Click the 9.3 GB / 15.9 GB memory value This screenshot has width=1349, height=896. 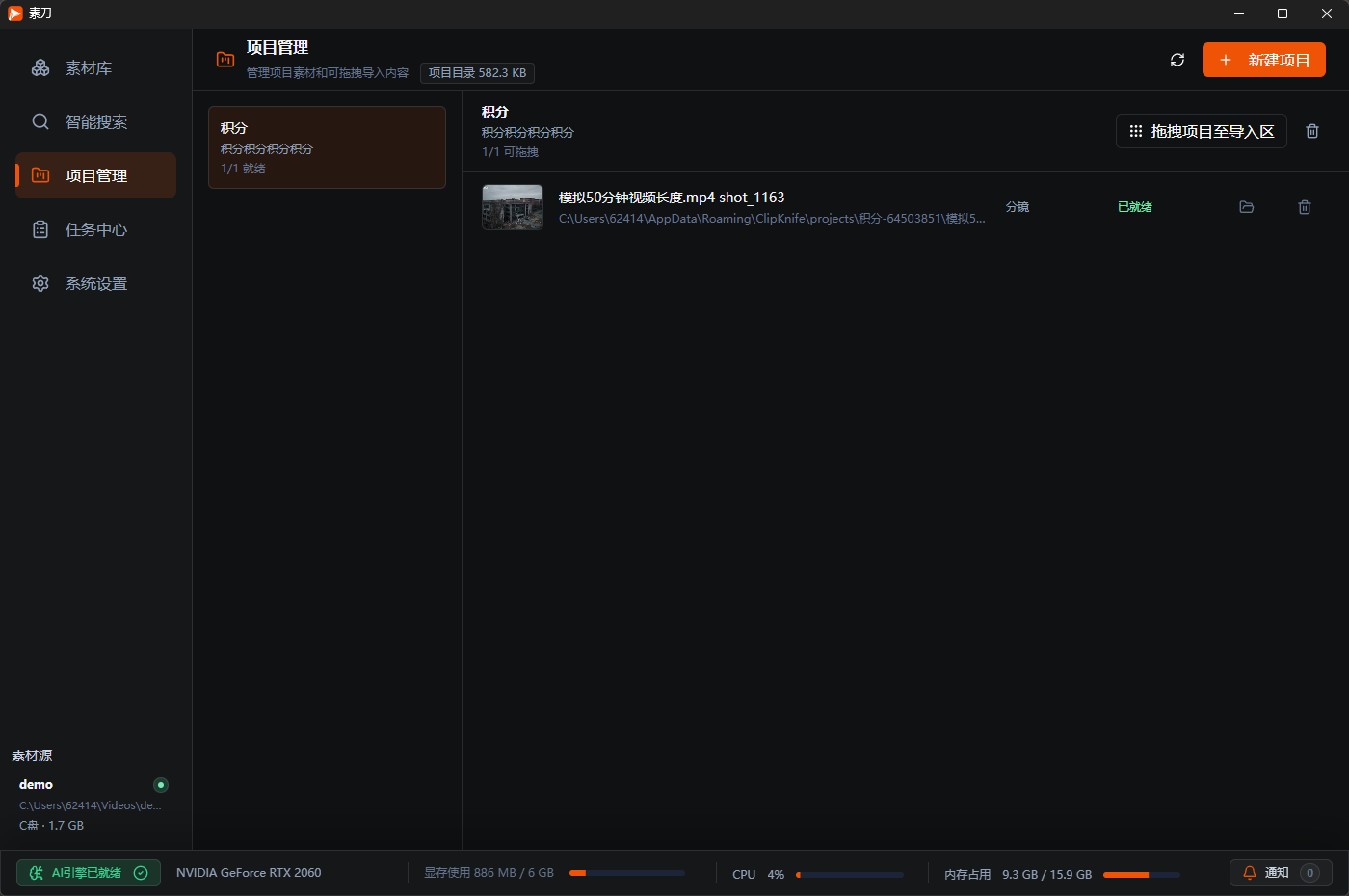[1046, 875]
